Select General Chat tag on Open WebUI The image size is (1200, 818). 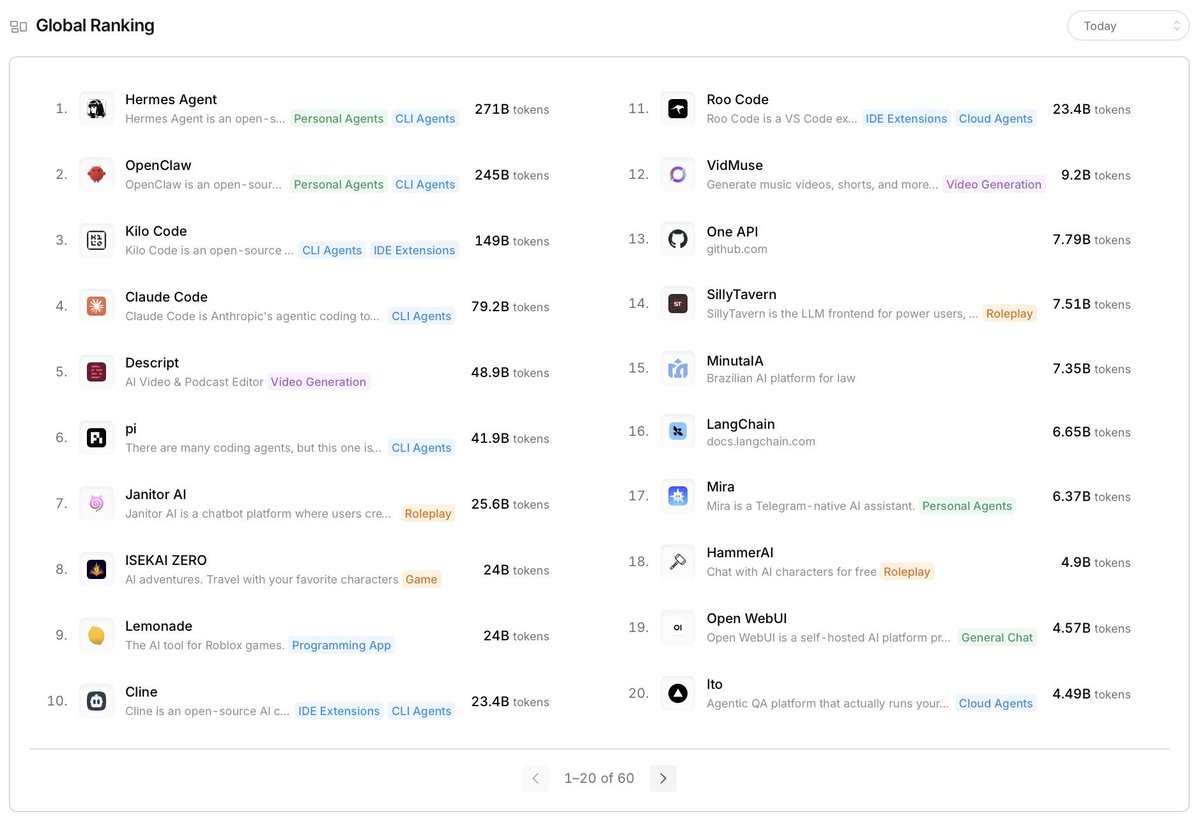pos(997,637)
